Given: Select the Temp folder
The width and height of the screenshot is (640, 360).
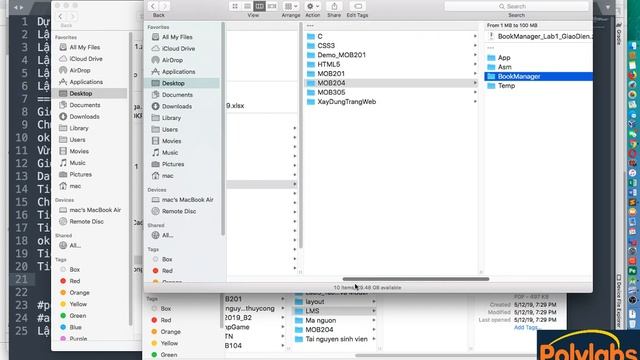Looking at the screenshot, I should coord(506,86).
